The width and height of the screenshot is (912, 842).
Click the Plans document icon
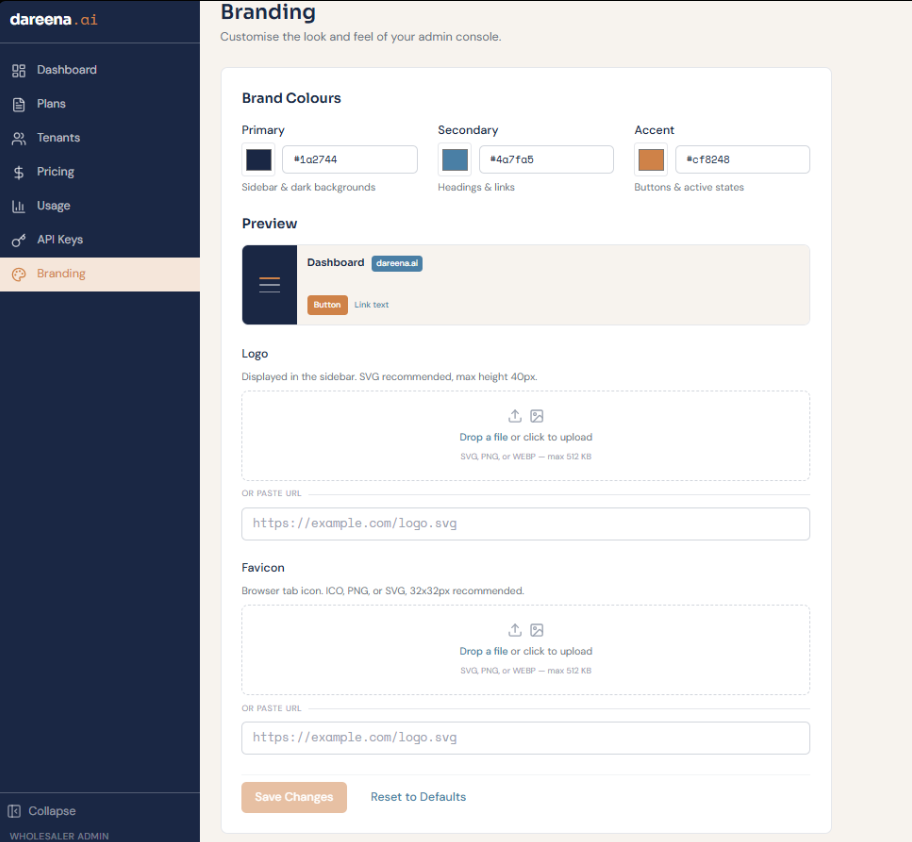18,104
